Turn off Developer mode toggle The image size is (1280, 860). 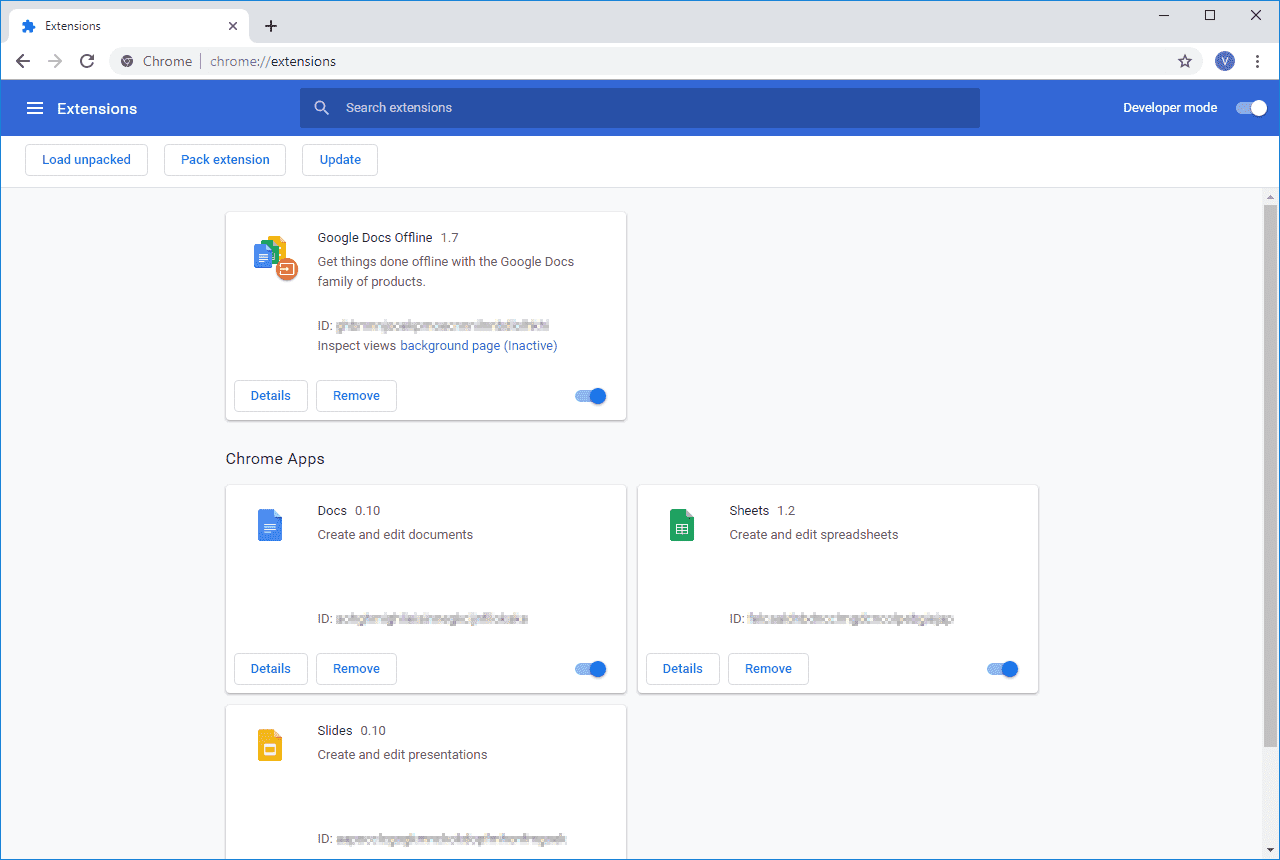1252,108
